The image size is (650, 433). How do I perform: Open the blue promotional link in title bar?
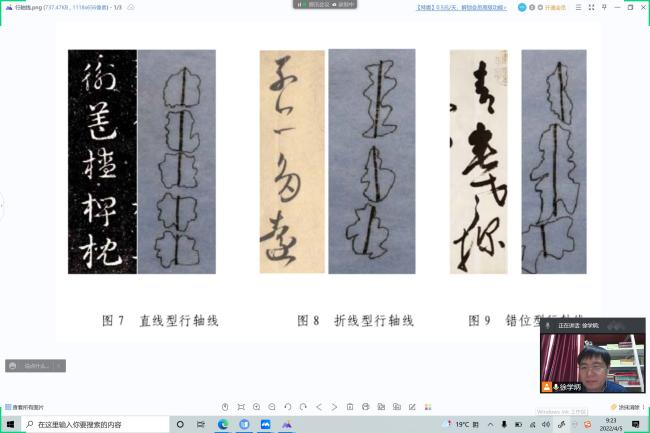point(461,7)
